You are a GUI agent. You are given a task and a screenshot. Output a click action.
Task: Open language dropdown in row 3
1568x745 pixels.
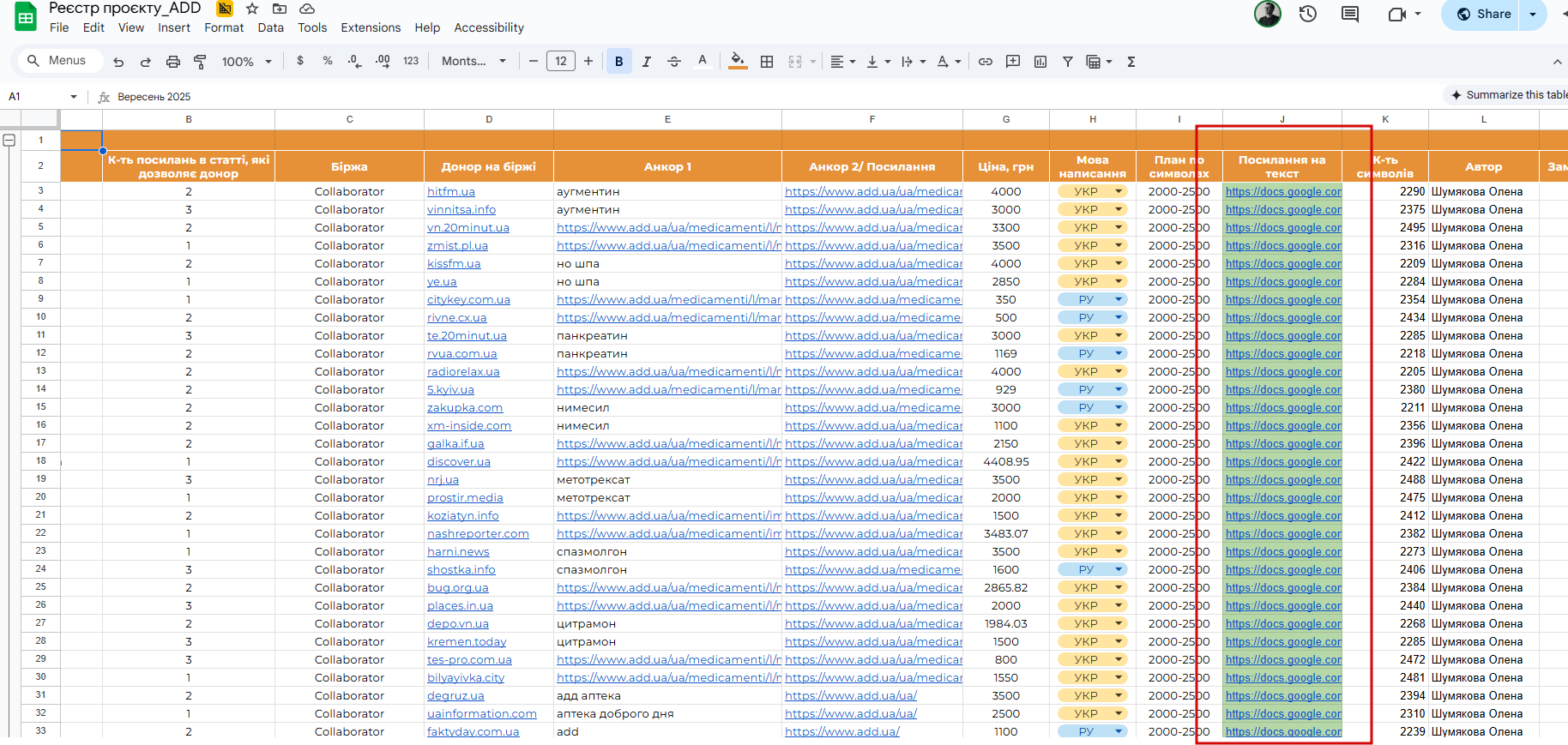coord(1119,191)
